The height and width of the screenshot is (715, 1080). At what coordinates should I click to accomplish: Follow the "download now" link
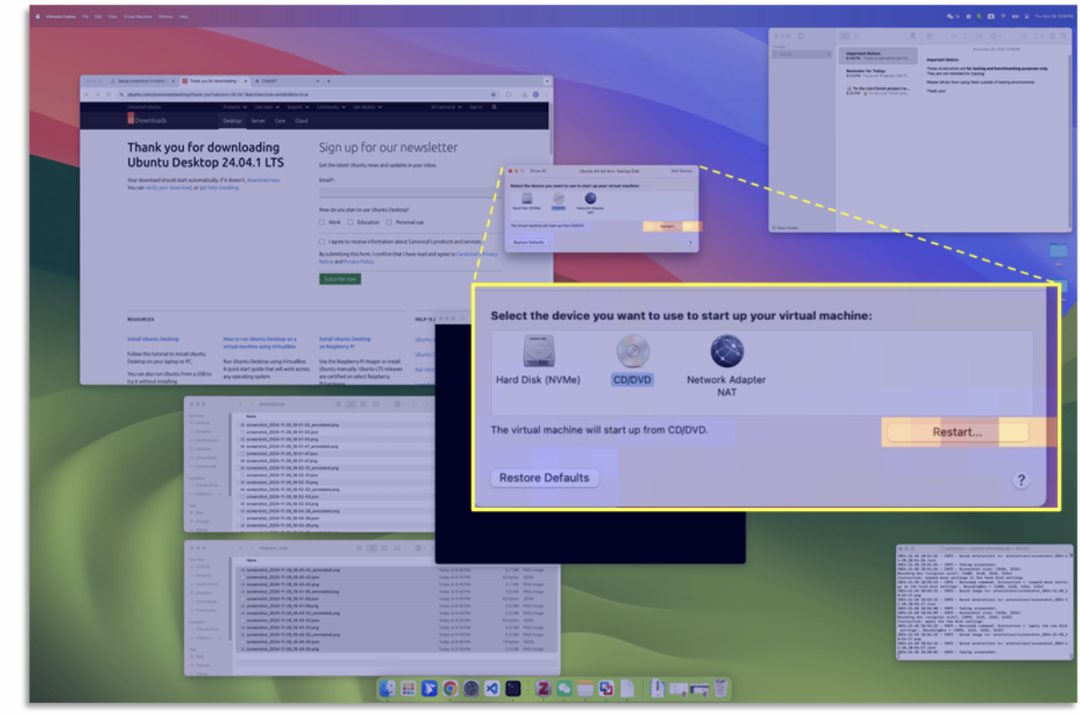263,180
